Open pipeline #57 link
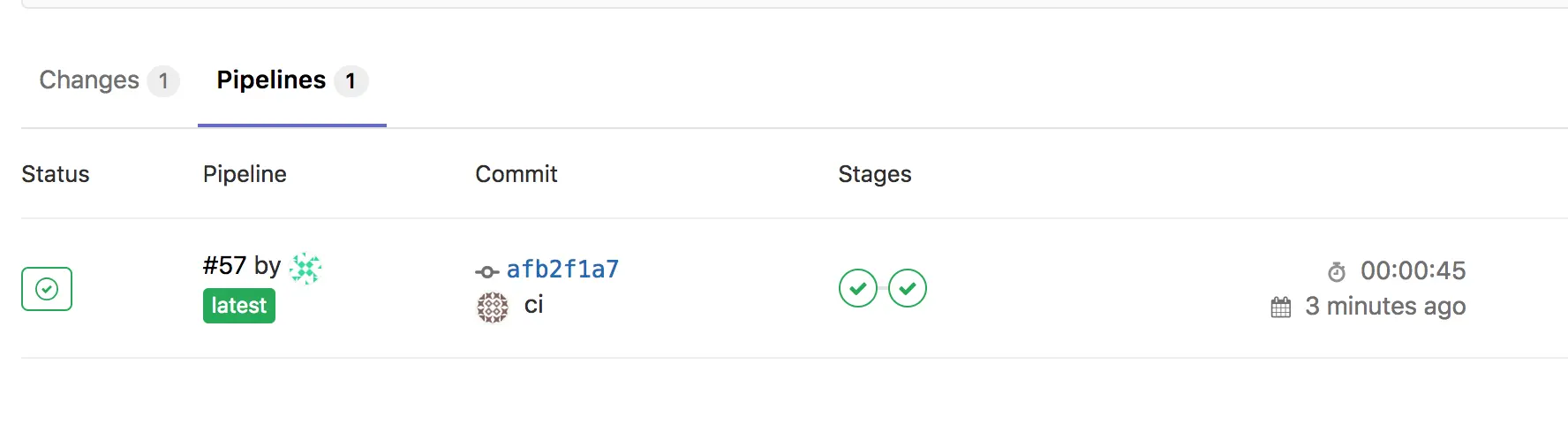 coord(224,265)
